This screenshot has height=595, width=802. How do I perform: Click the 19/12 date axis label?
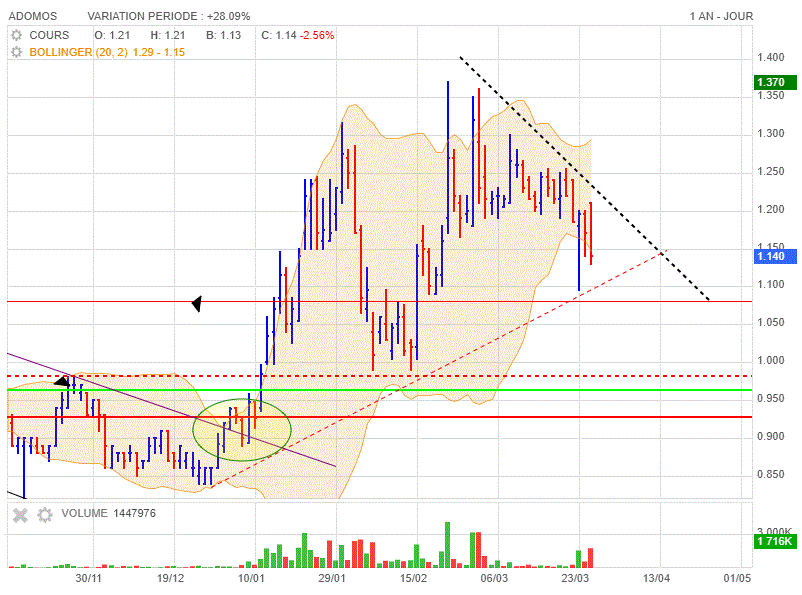tap(170, 579)
